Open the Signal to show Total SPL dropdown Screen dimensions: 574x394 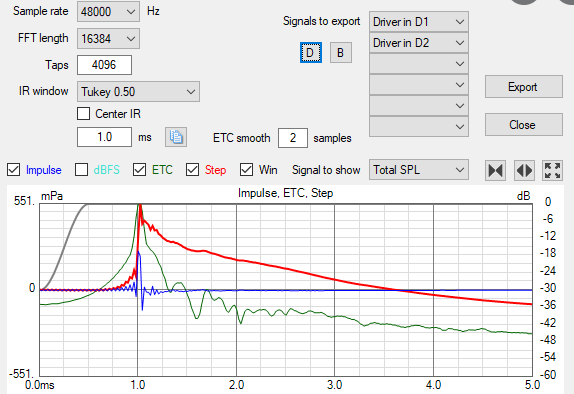[x=419, y=170]
